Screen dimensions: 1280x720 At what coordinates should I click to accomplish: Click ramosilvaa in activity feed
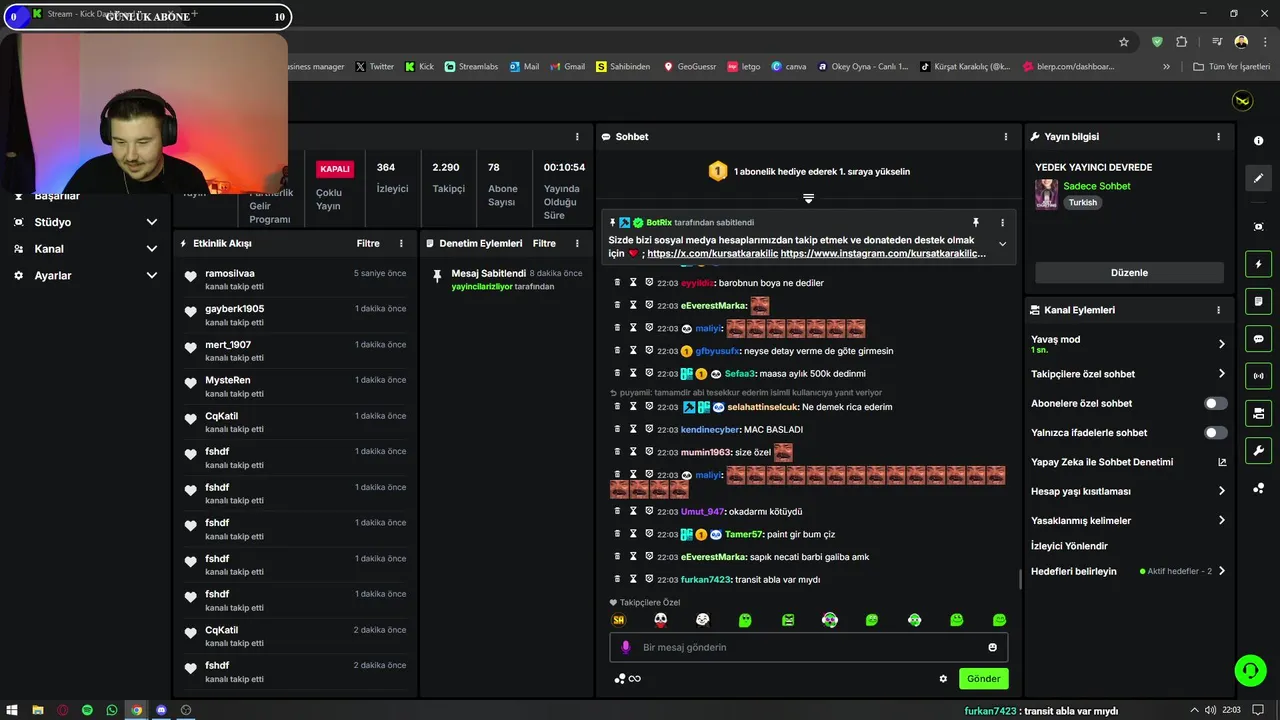point(230,273)
